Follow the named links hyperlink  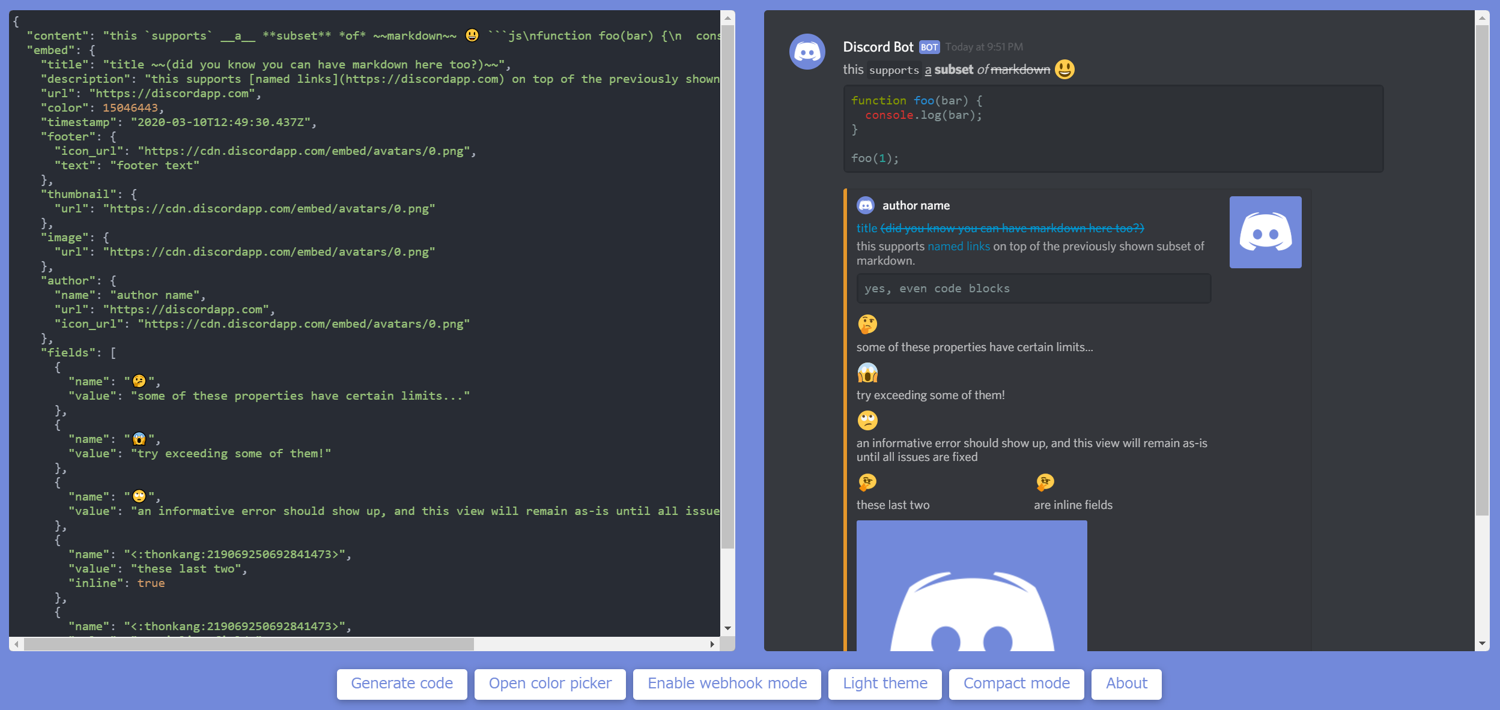(958, 246)
